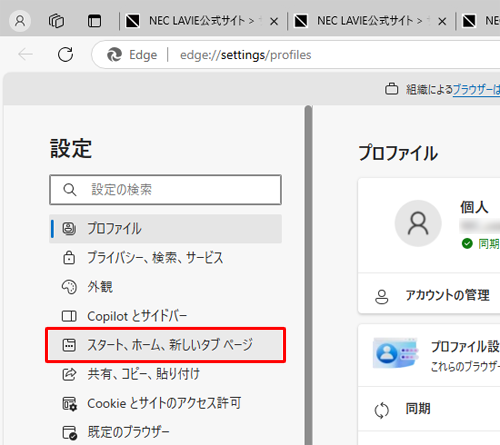Click the back arrow button
500x445 pixels.
25,54
